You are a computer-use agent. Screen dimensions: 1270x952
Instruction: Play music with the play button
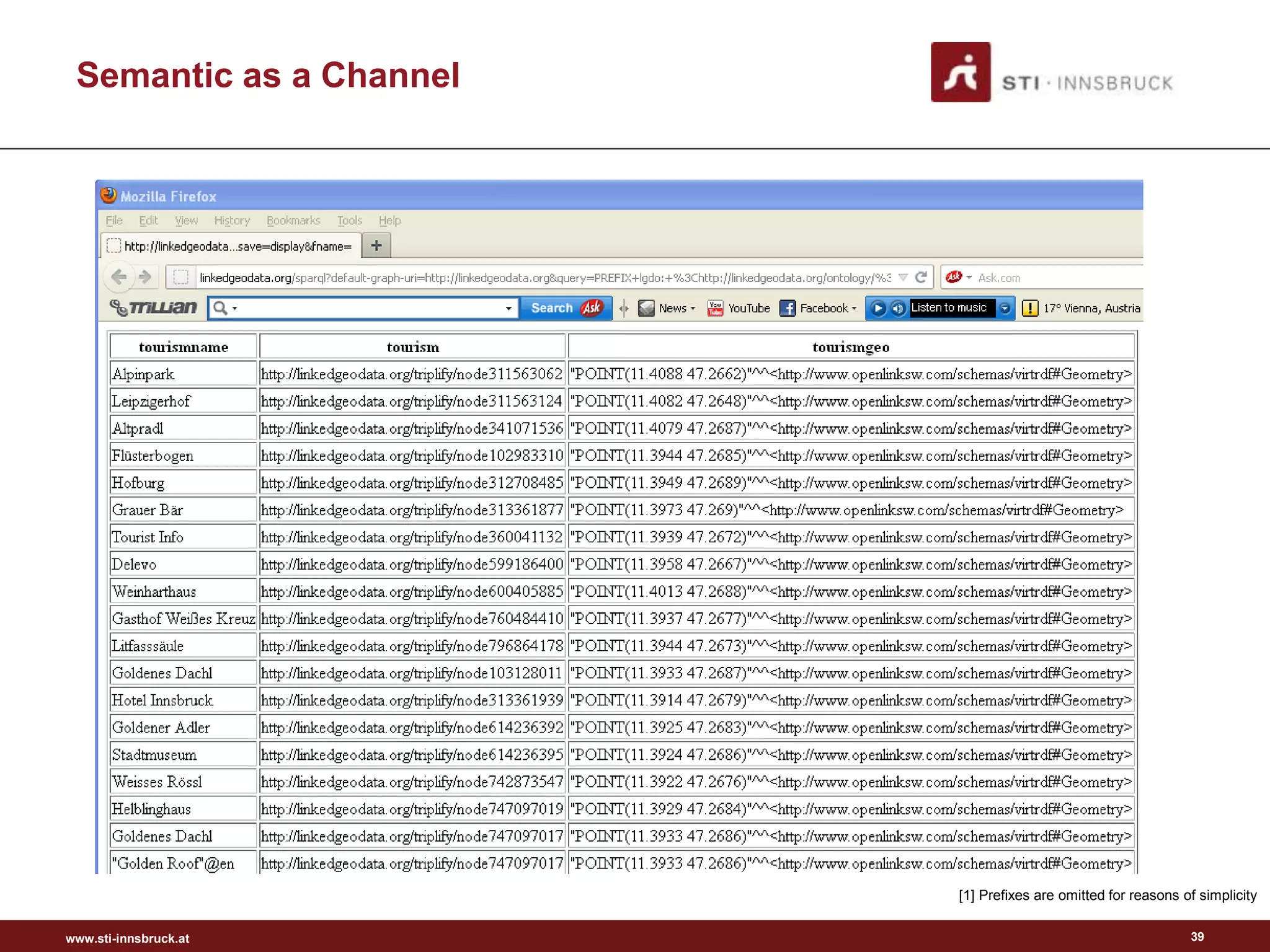877,308
